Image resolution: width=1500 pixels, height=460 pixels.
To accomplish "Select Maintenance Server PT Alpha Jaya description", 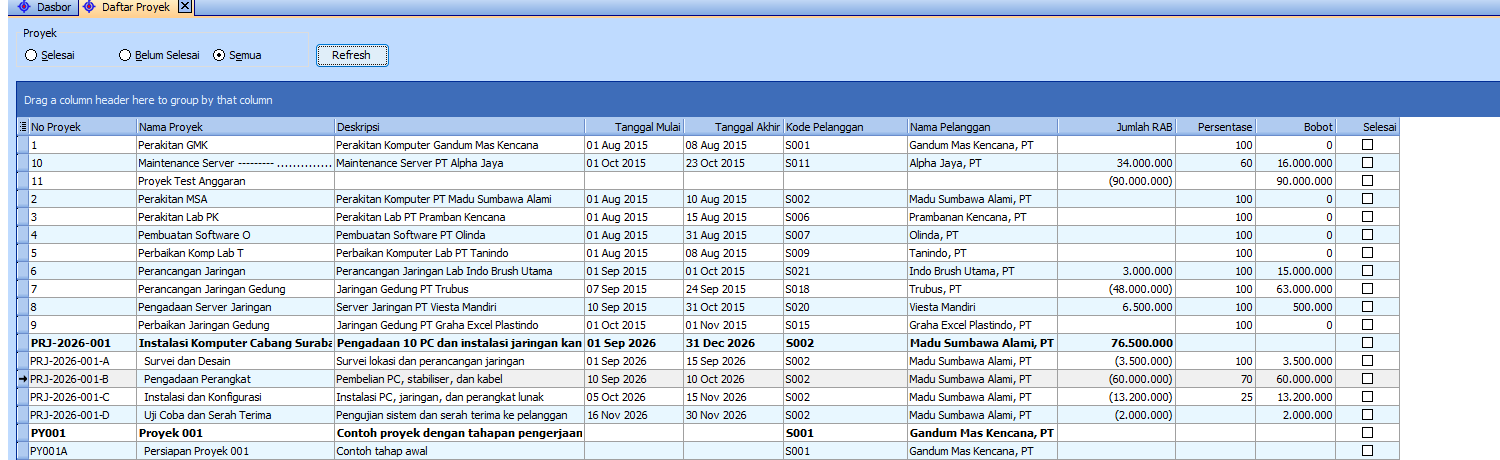I will click(459, 163).
